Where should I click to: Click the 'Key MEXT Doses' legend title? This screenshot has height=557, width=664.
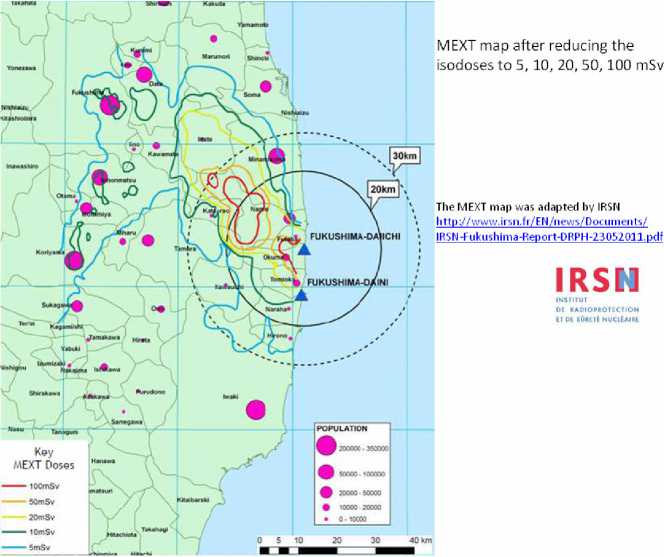pyautogui.click(x=44, y=458)
